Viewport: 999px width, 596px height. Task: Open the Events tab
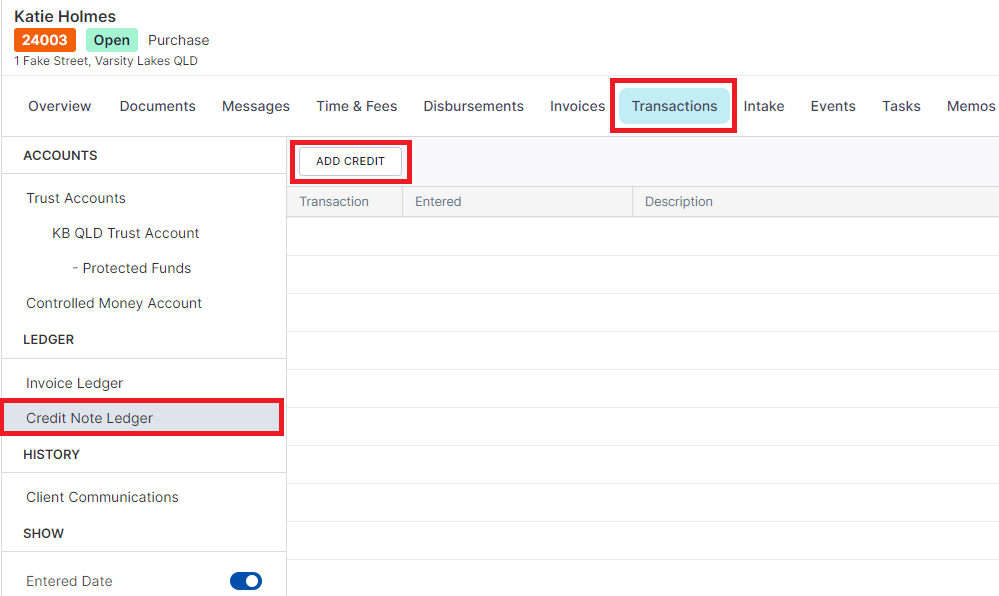tap(833, 106)
